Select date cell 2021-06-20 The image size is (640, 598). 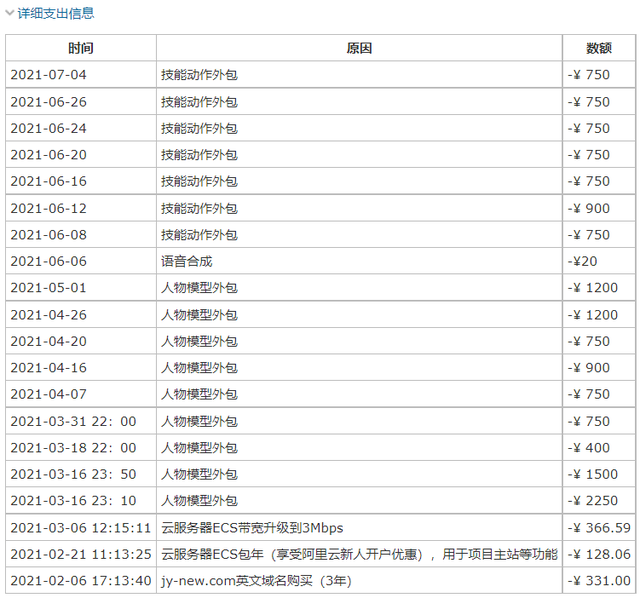pos(81,155)
